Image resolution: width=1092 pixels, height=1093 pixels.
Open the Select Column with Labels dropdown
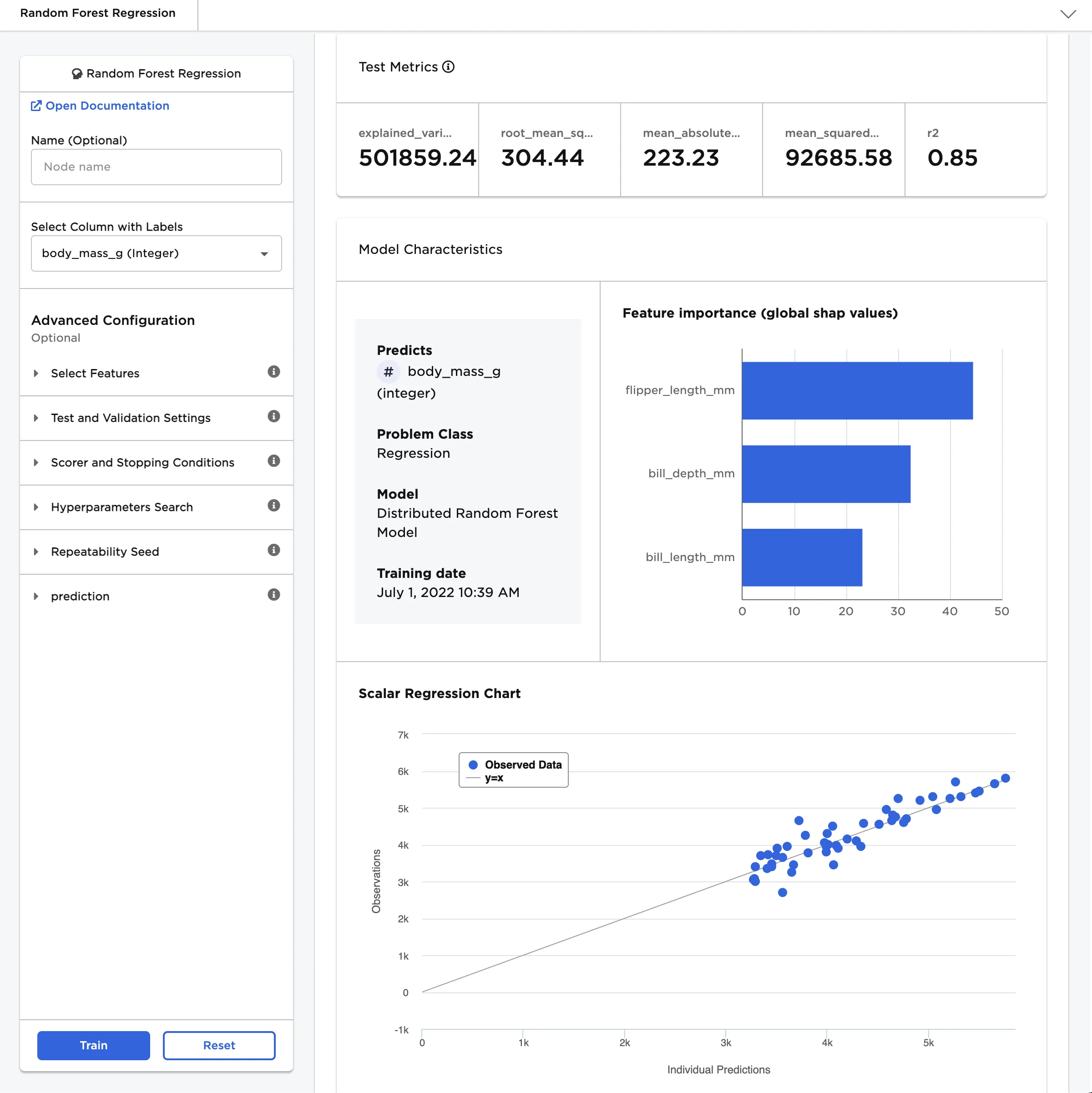click(x=156, y=253)
